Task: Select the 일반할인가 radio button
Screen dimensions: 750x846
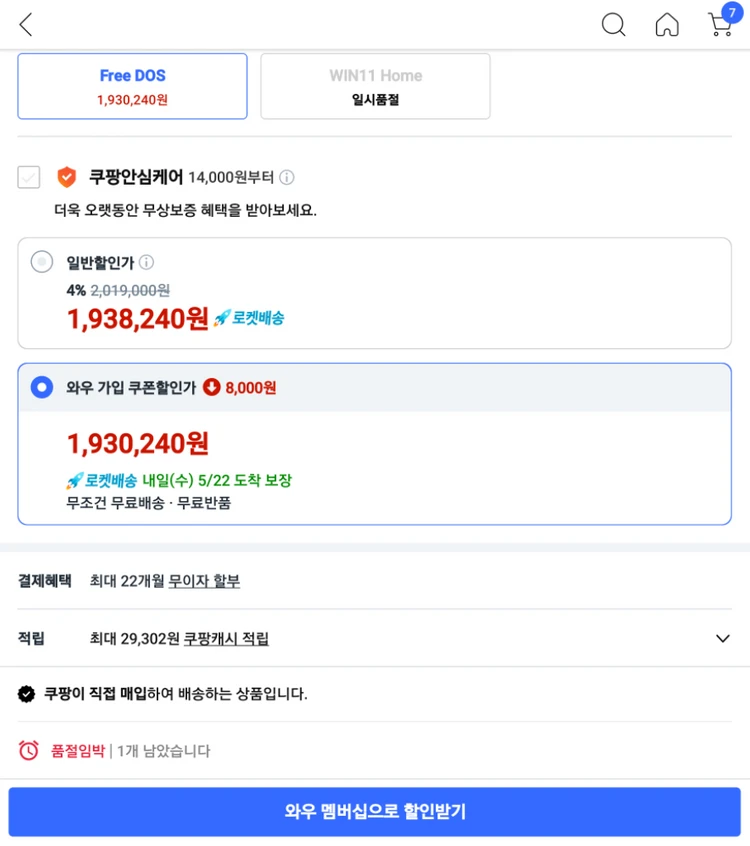Action: 42,262
